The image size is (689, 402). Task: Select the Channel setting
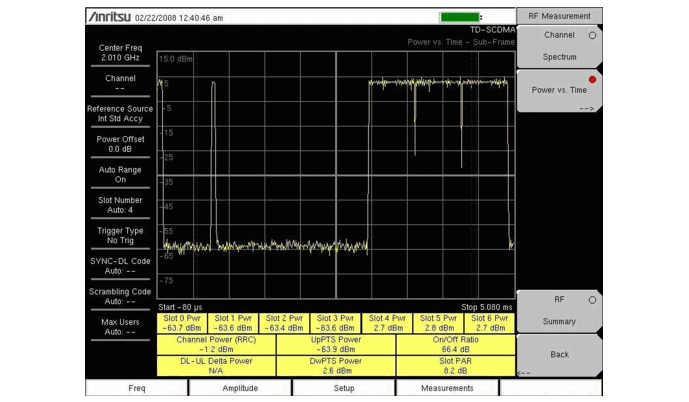[x=120, y=83]
